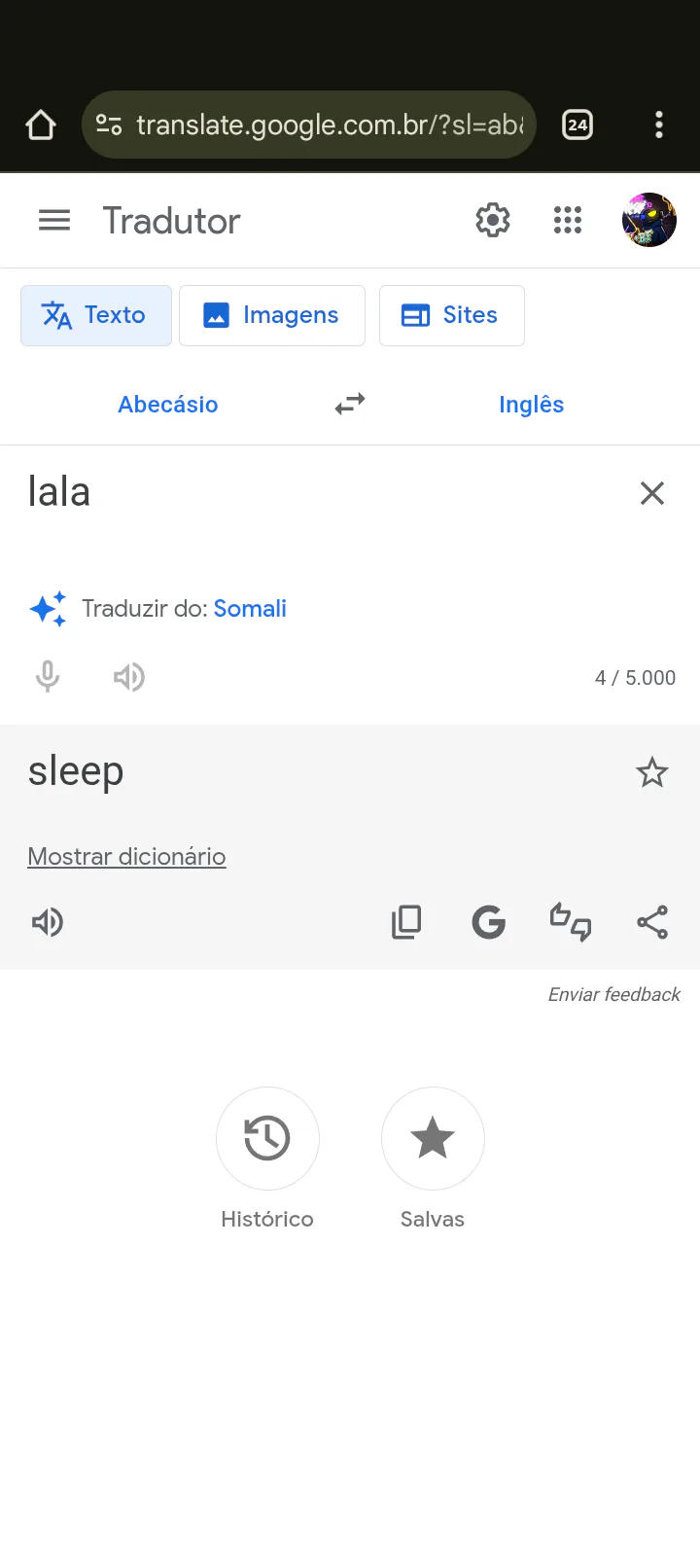Listen to the source text "lala"
This screenshot has width=700, height=1568.
point(129,677)
